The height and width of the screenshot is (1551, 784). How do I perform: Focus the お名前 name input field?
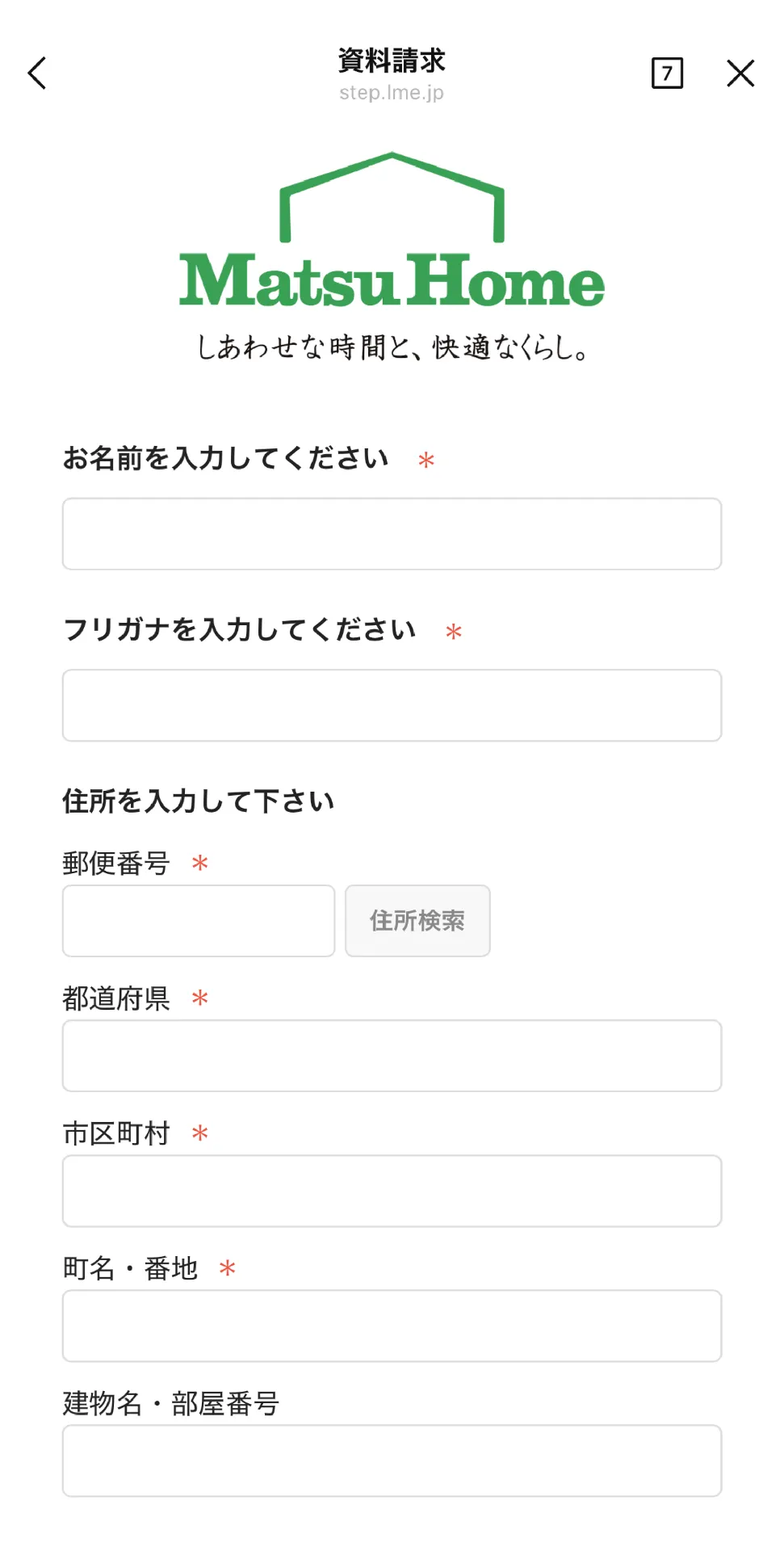tap(392, 534)
